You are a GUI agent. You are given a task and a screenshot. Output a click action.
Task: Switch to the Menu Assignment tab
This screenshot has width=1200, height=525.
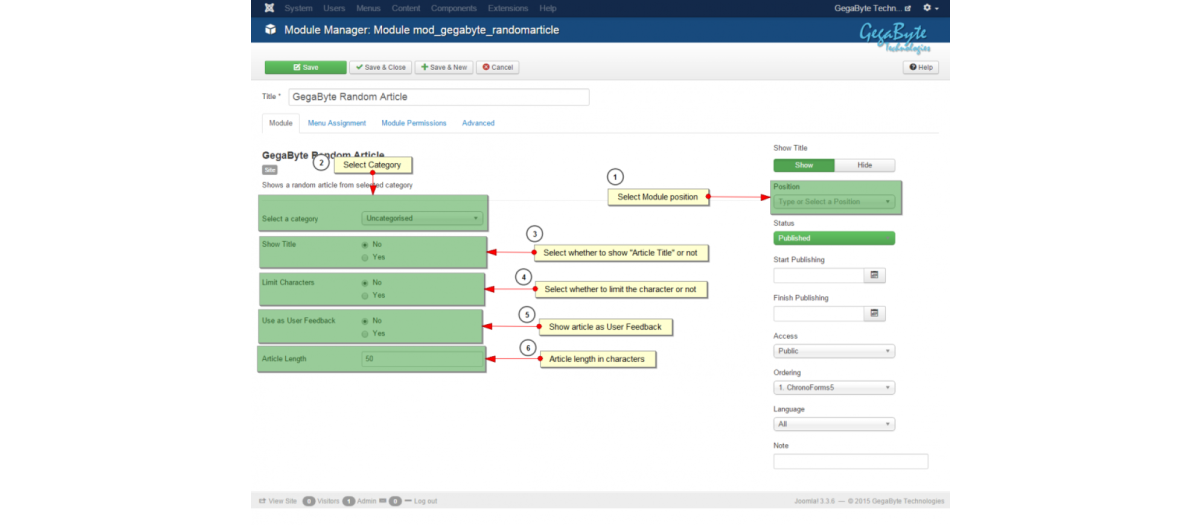coord(336,123)
